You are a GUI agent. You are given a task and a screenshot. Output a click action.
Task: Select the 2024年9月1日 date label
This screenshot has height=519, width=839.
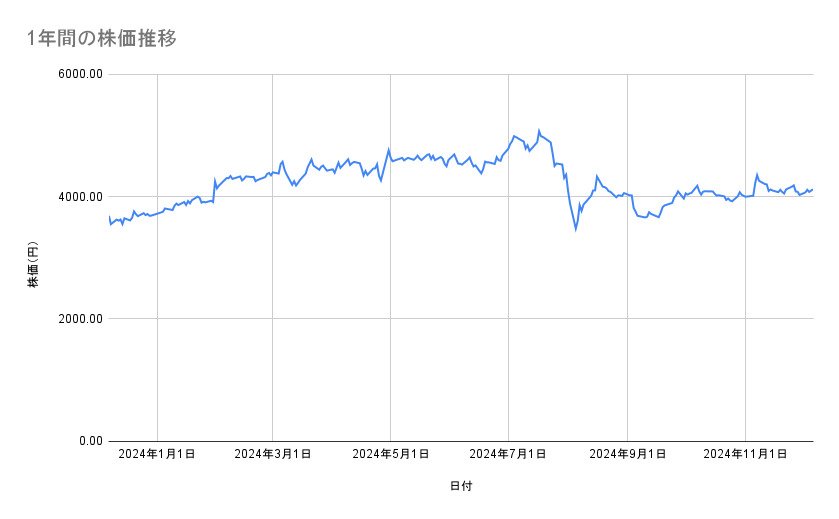point(627,454)
